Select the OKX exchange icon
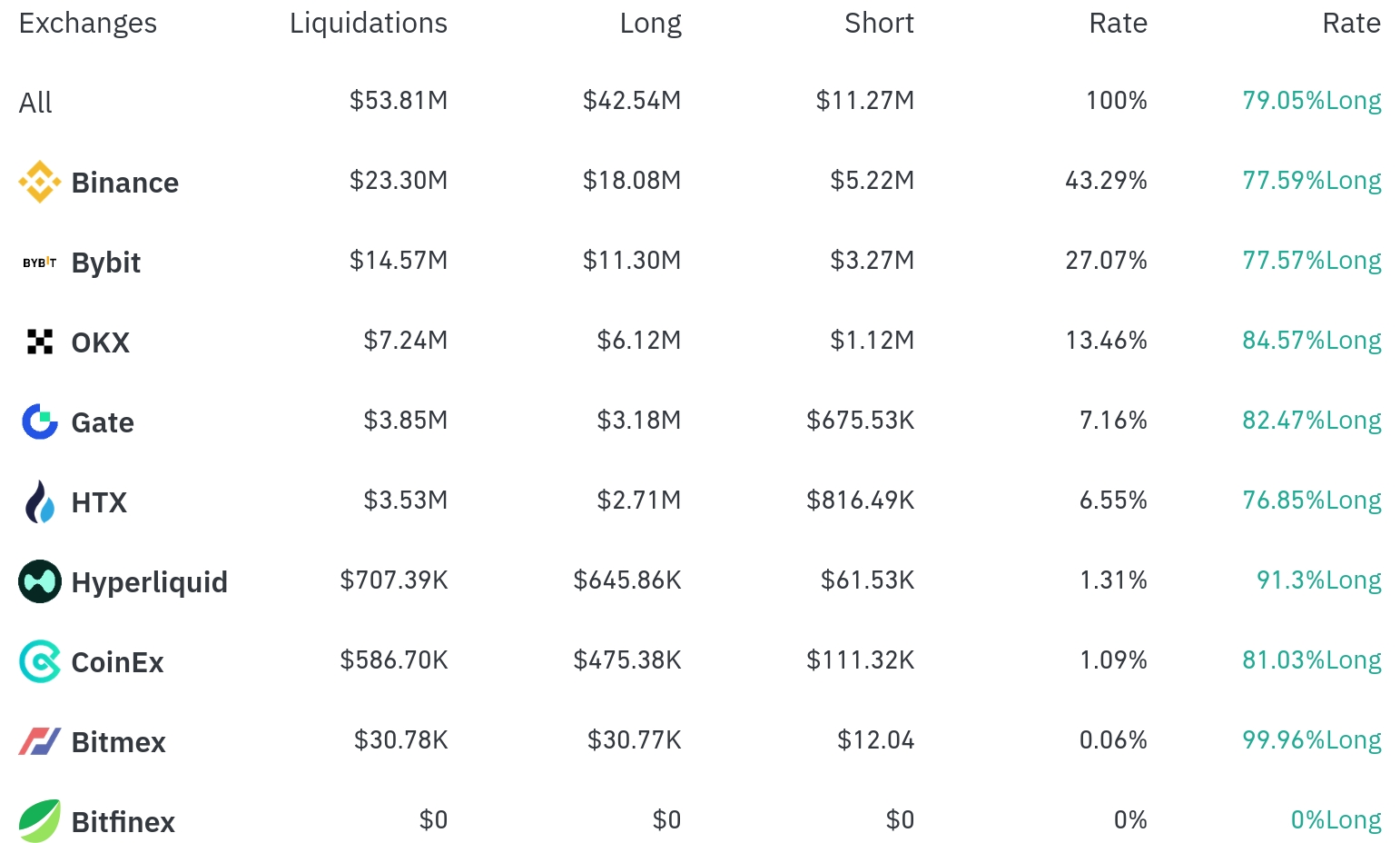The image size is (1400, 843). tap(40, 342)
